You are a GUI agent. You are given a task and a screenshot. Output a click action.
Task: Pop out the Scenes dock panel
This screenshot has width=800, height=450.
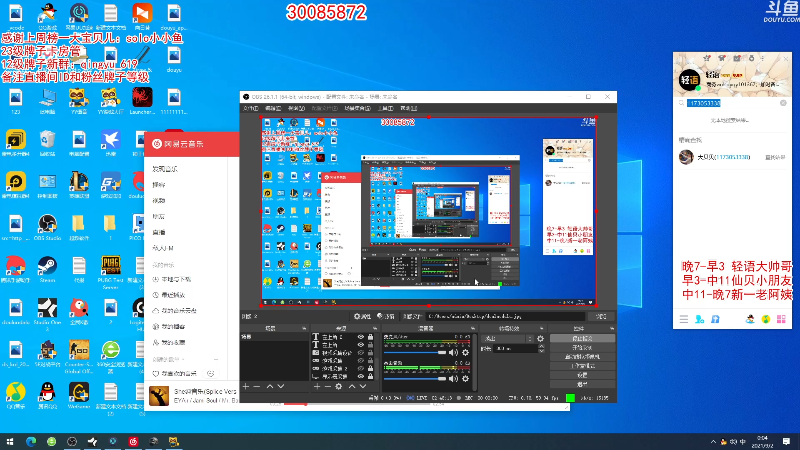[304, 329]
